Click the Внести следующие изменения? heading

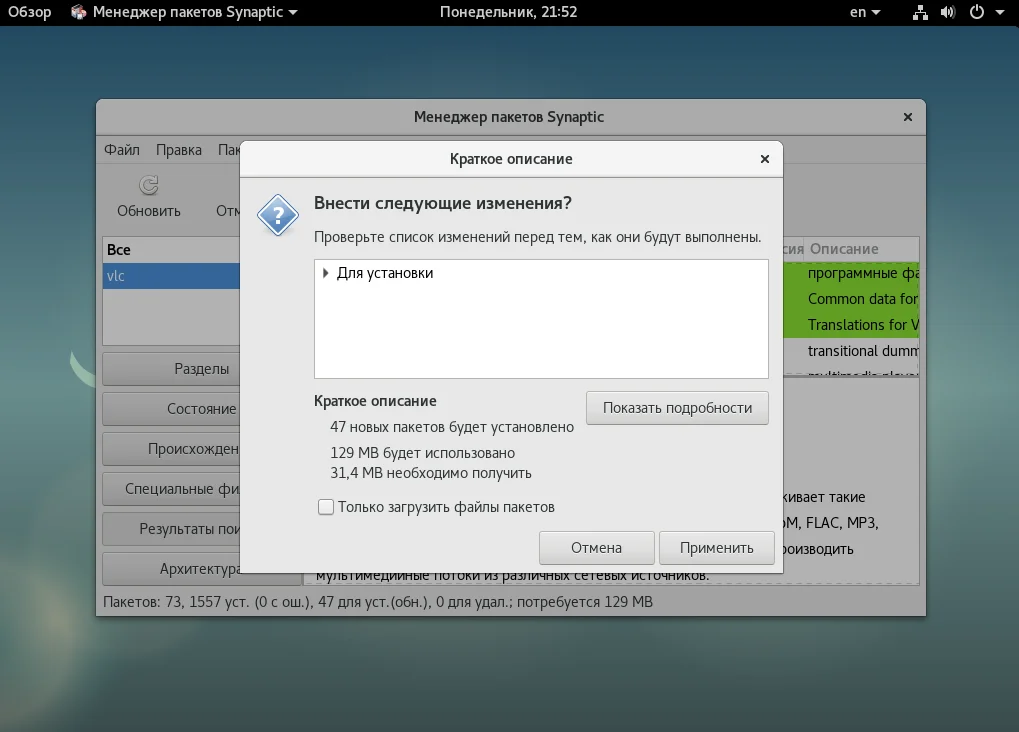443,203
